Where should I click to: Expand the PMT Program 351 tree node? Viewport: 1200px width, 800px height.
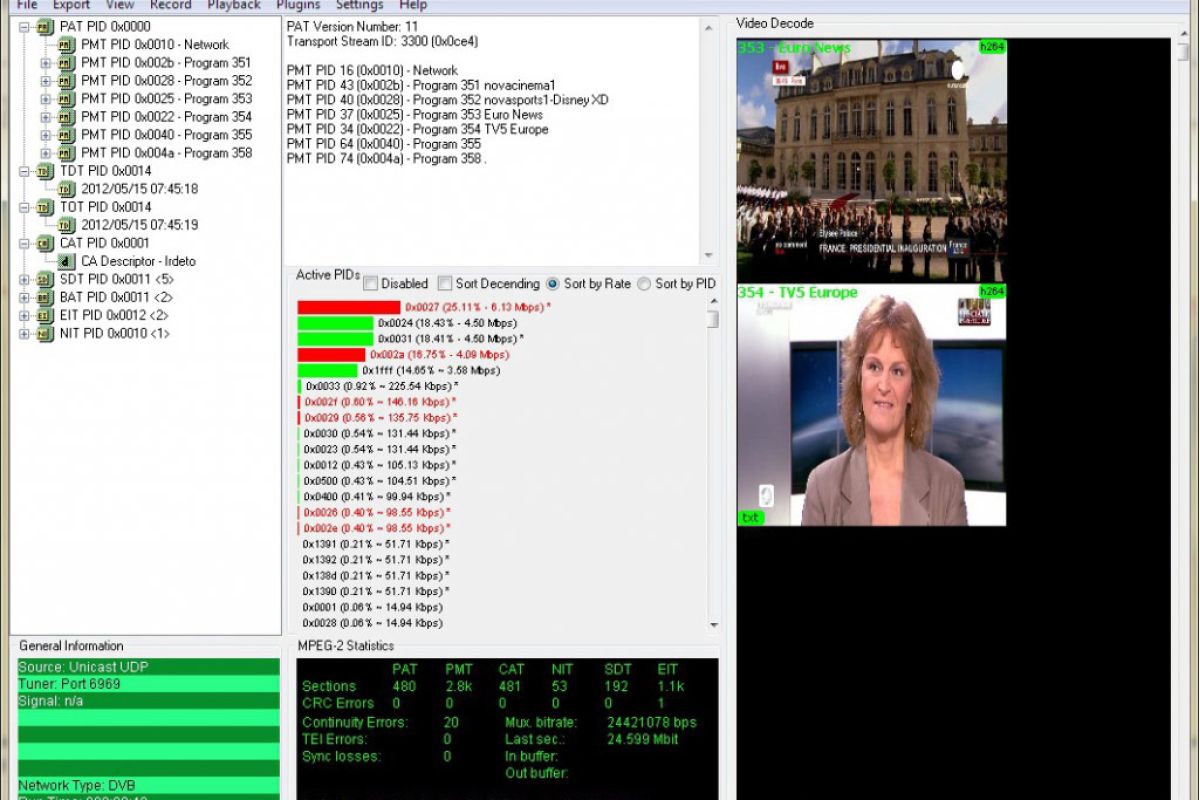click(x=45, y=63)
